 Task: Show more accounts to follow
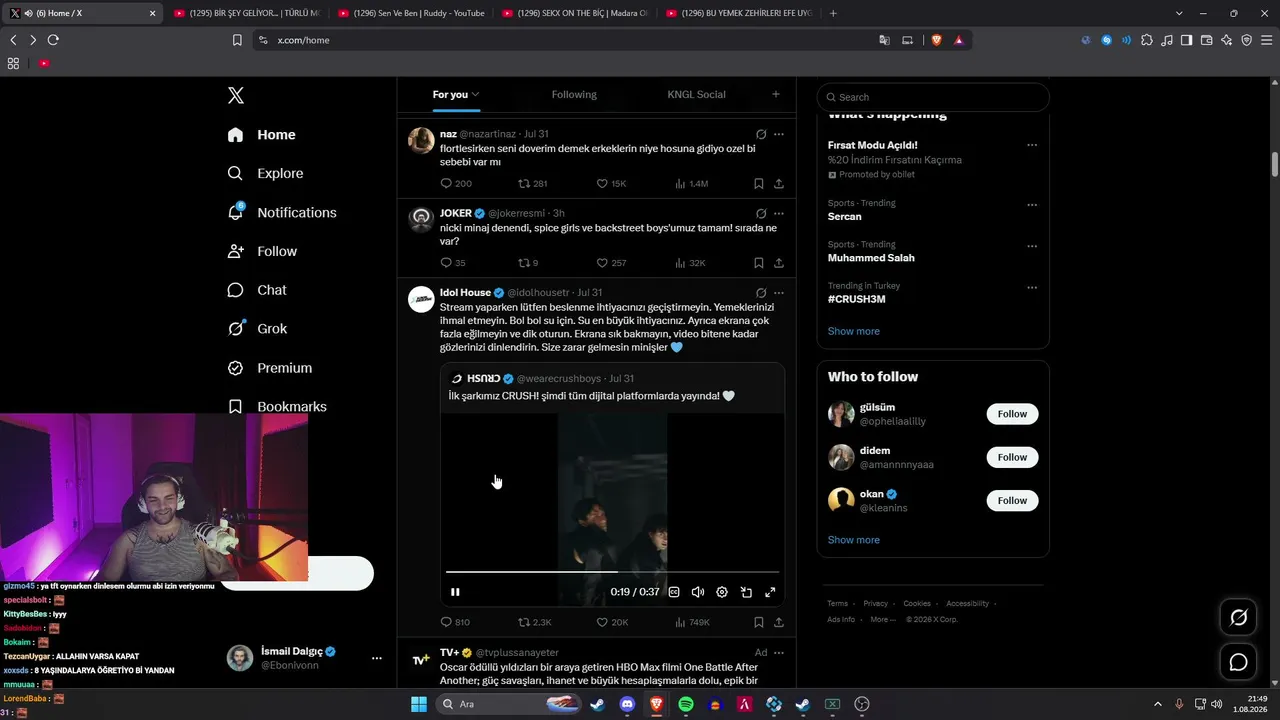pyautogui.click(x=854, y=540)
